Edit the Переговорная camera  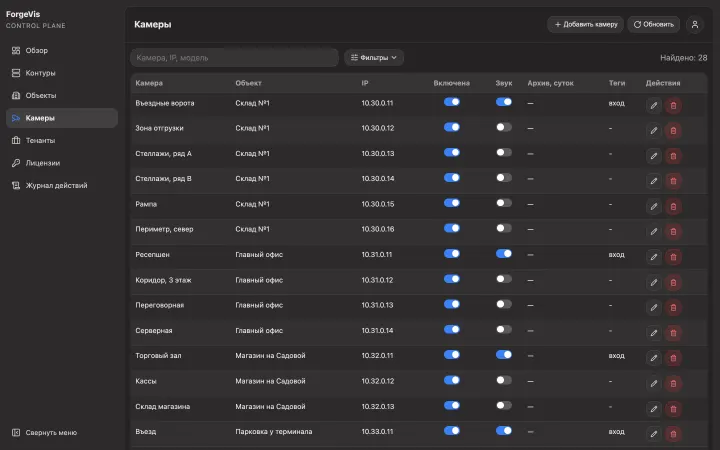(653, 308)
